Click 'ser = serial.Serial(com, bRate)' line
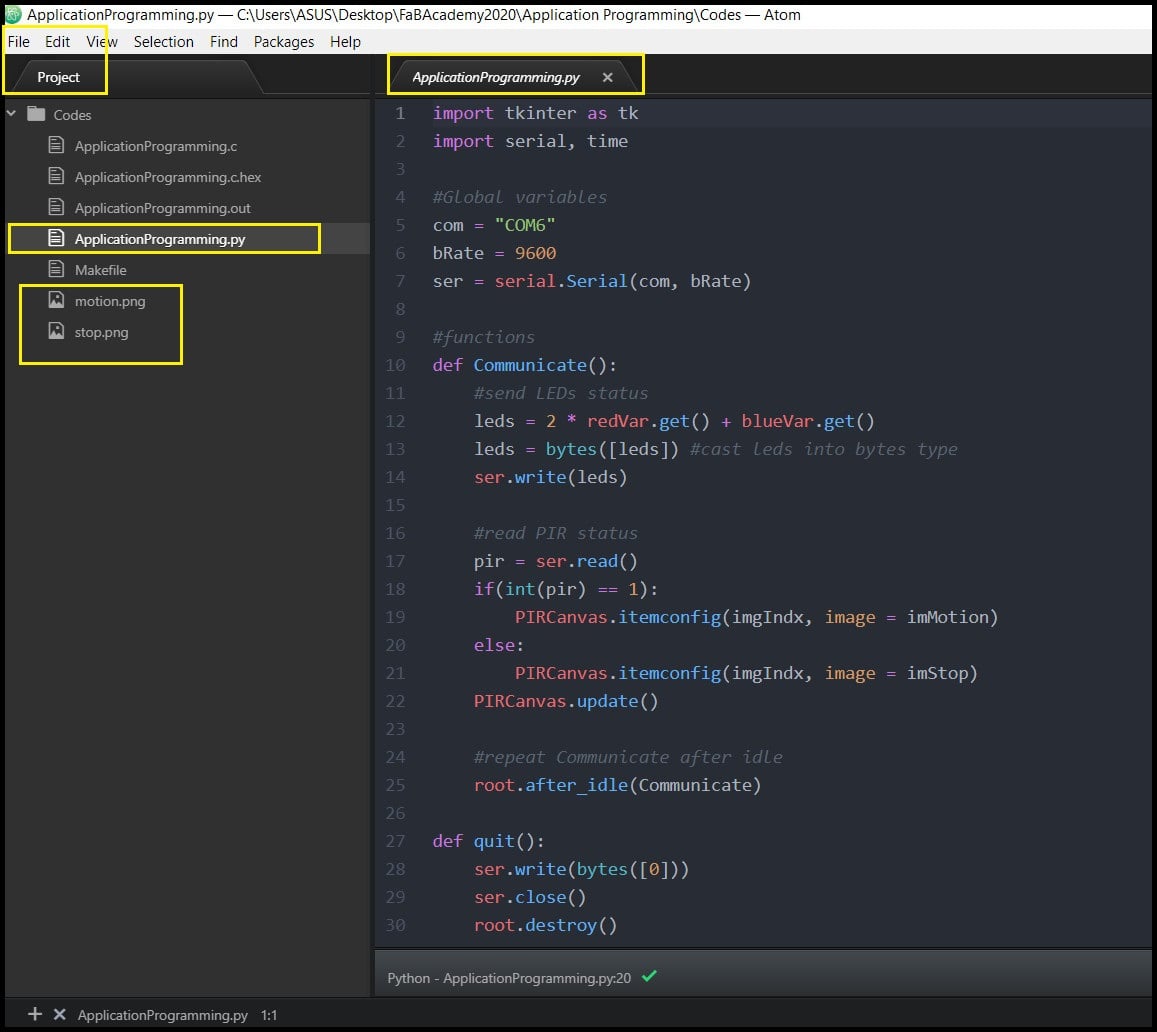Screen dimensions: 1157x1032 [592, 281]
